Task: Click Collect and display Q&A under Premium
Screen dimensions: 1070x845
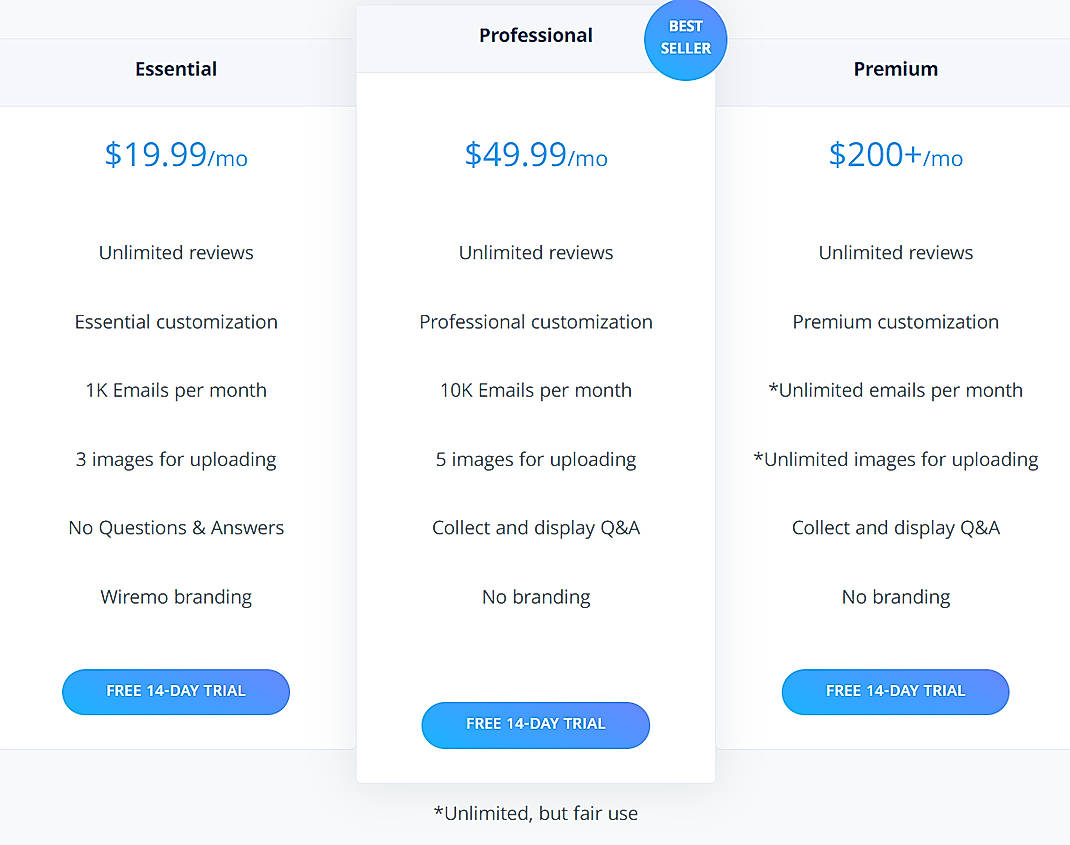Action: pyautogui.click(x=895, y=527)
